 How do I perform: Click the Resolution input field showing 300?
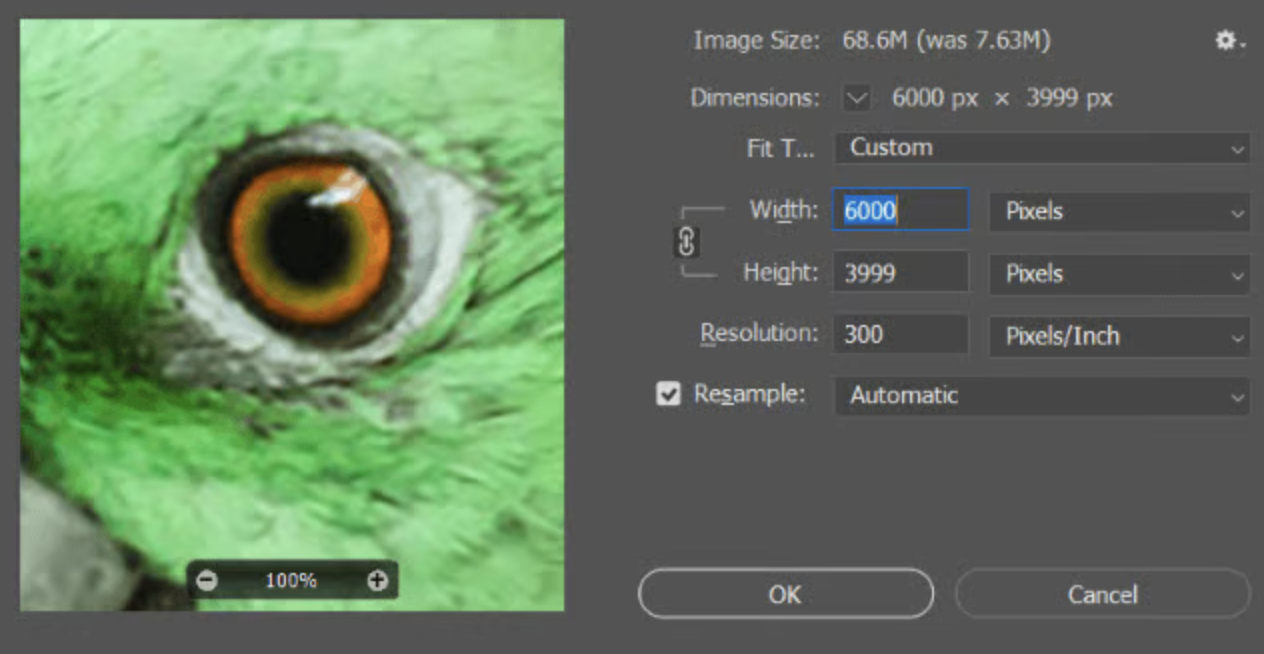[901, 334]
